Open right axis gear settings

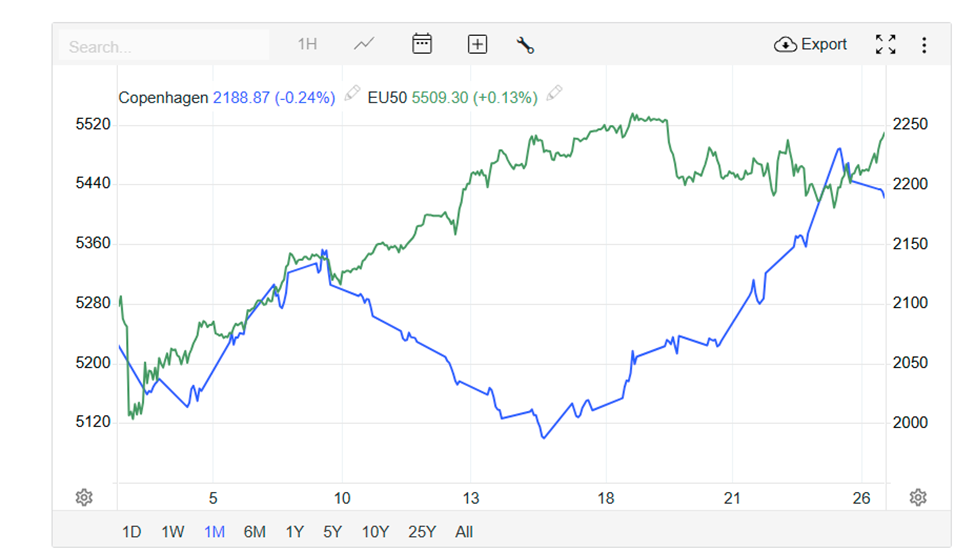click(x=918, y=498)
